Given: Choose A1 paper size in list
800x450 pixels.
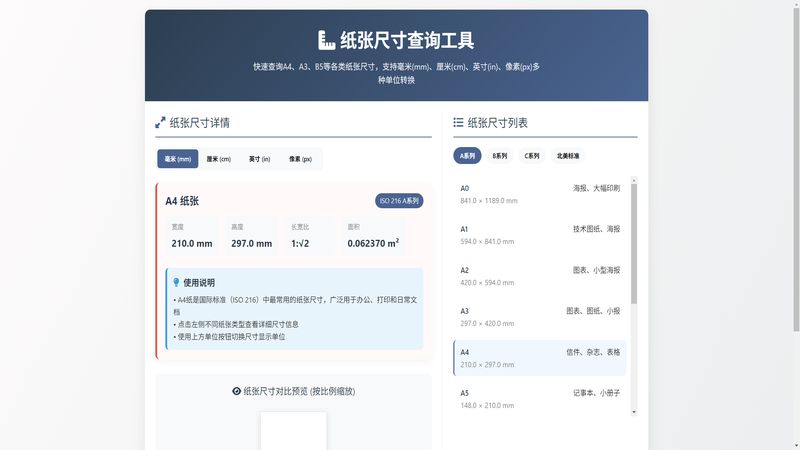Looking at the screenshot, I should (540, 235).
